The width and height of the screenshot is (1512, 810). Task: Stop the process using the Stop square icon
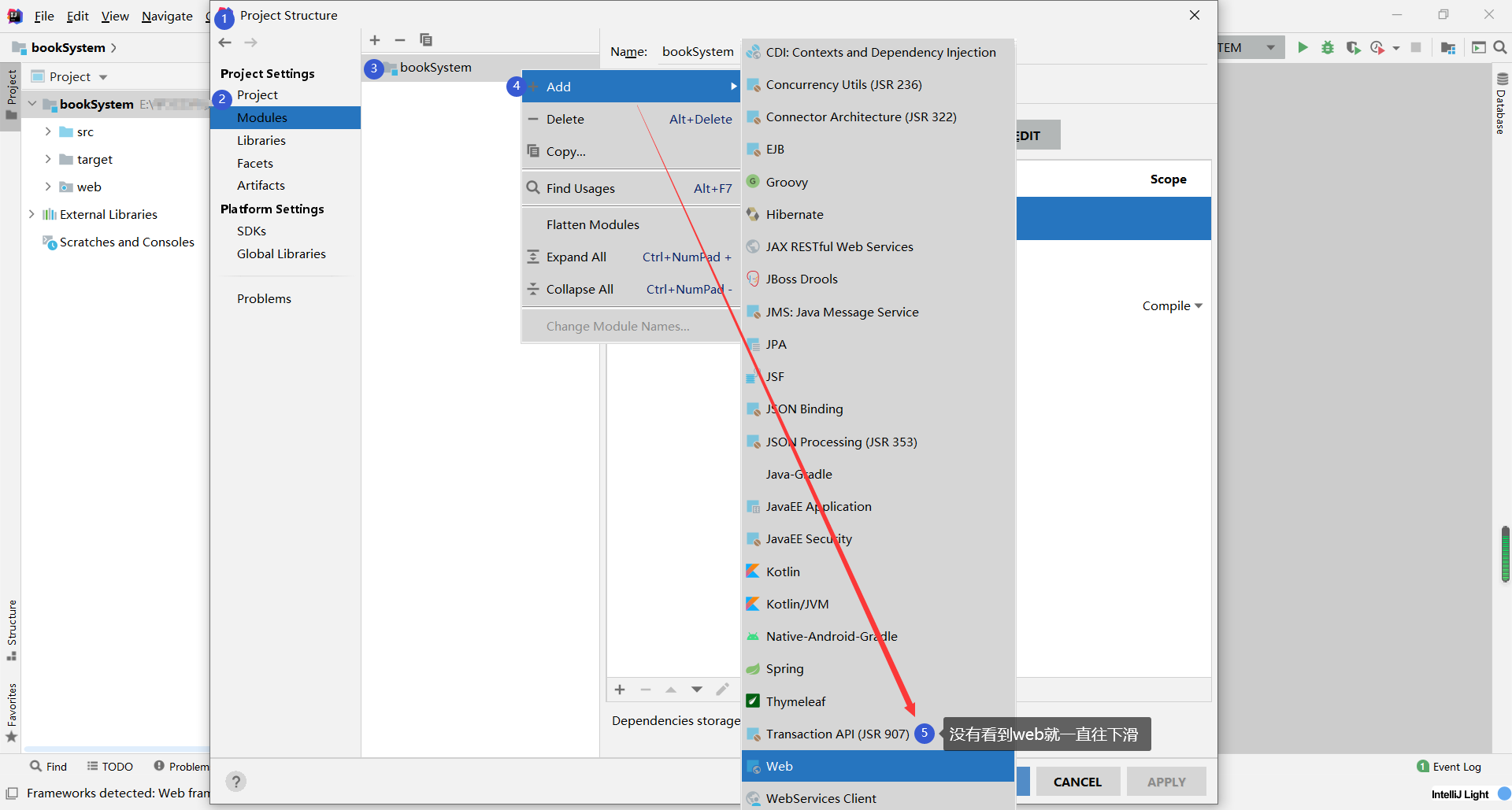pyautogui.click(x=1417, y=47)
